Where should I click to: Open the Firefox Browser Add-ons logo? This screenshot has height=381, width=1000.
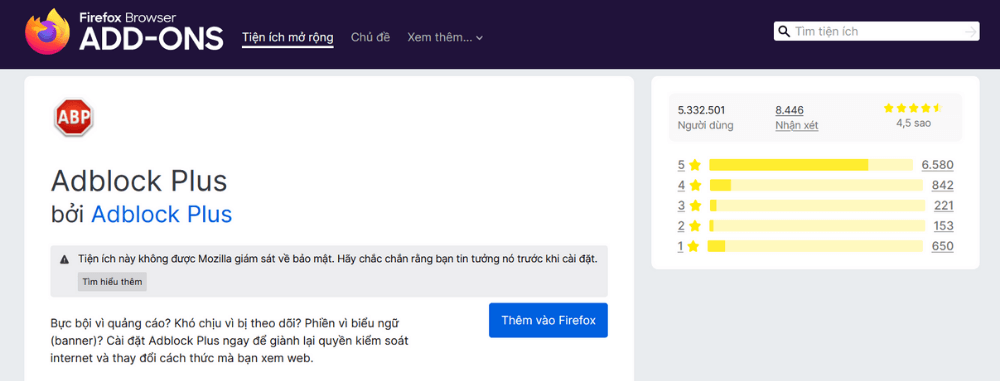[124, 31]
